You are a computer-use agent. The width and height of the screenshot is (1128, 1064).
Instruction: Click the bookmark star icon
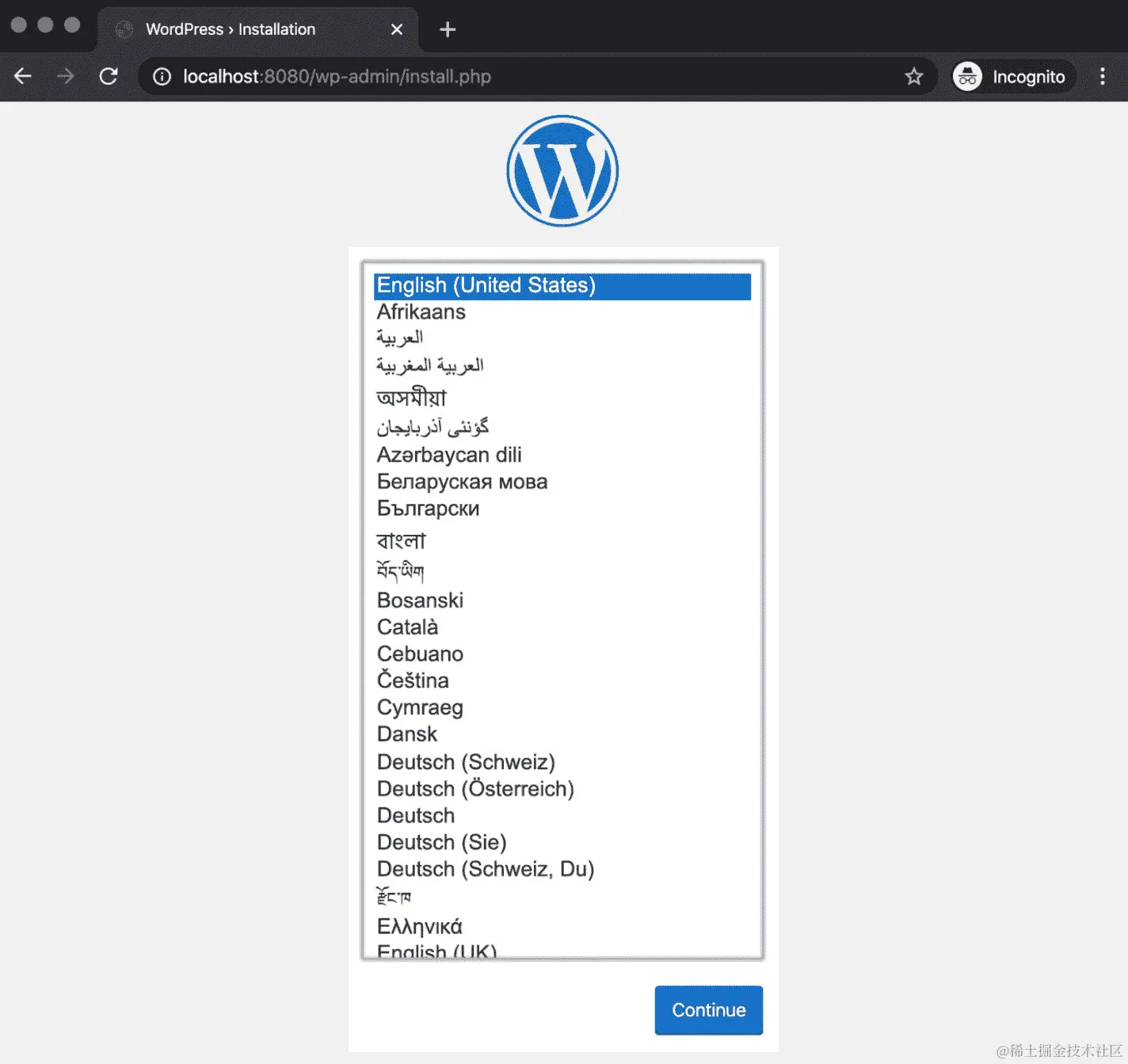914,76
